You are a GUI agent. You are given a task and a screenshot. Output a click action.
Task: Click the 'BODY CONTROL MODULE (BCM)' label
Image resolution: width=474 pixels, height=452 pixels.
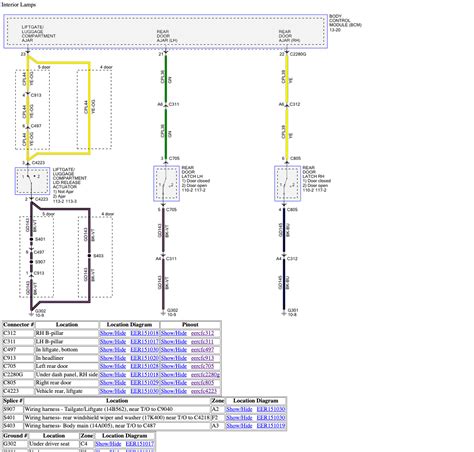[x=345, y=23]
